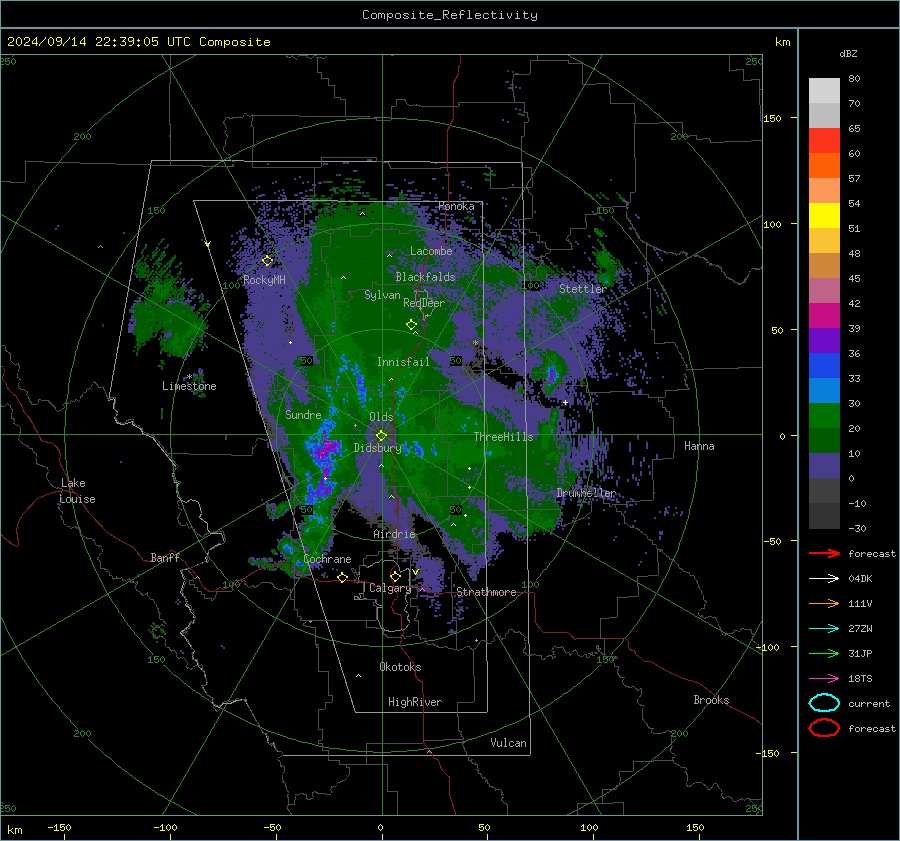900x841 pixels.
Task: Click the RockyMH label
Action: click(x=264, y=280)
